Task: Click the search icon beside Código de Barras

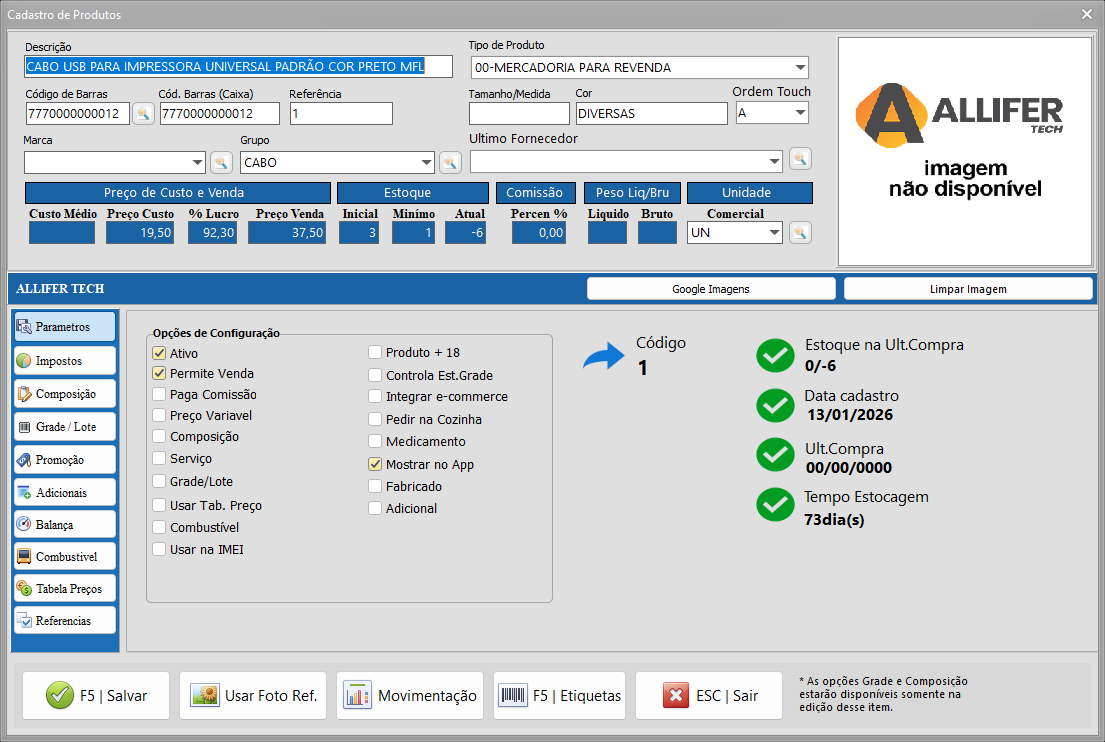Action: coord(143,114)
